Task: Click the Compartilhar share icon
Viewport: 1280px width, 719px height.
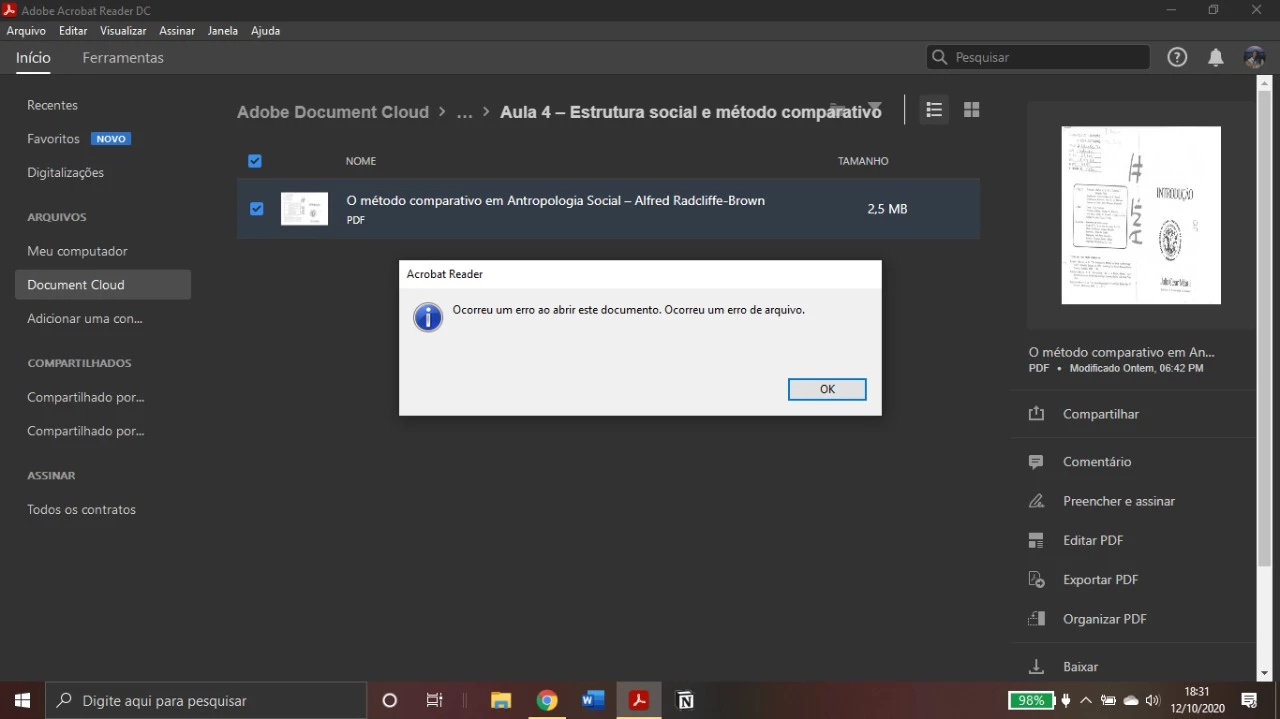Action: click(x=1036, y=414)
